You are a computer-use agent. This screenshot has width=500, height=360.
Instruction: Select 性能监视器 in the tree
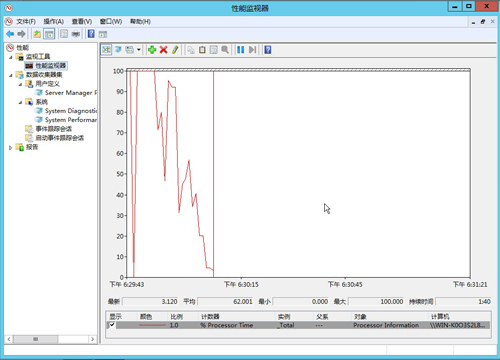[x=51, y=66]
